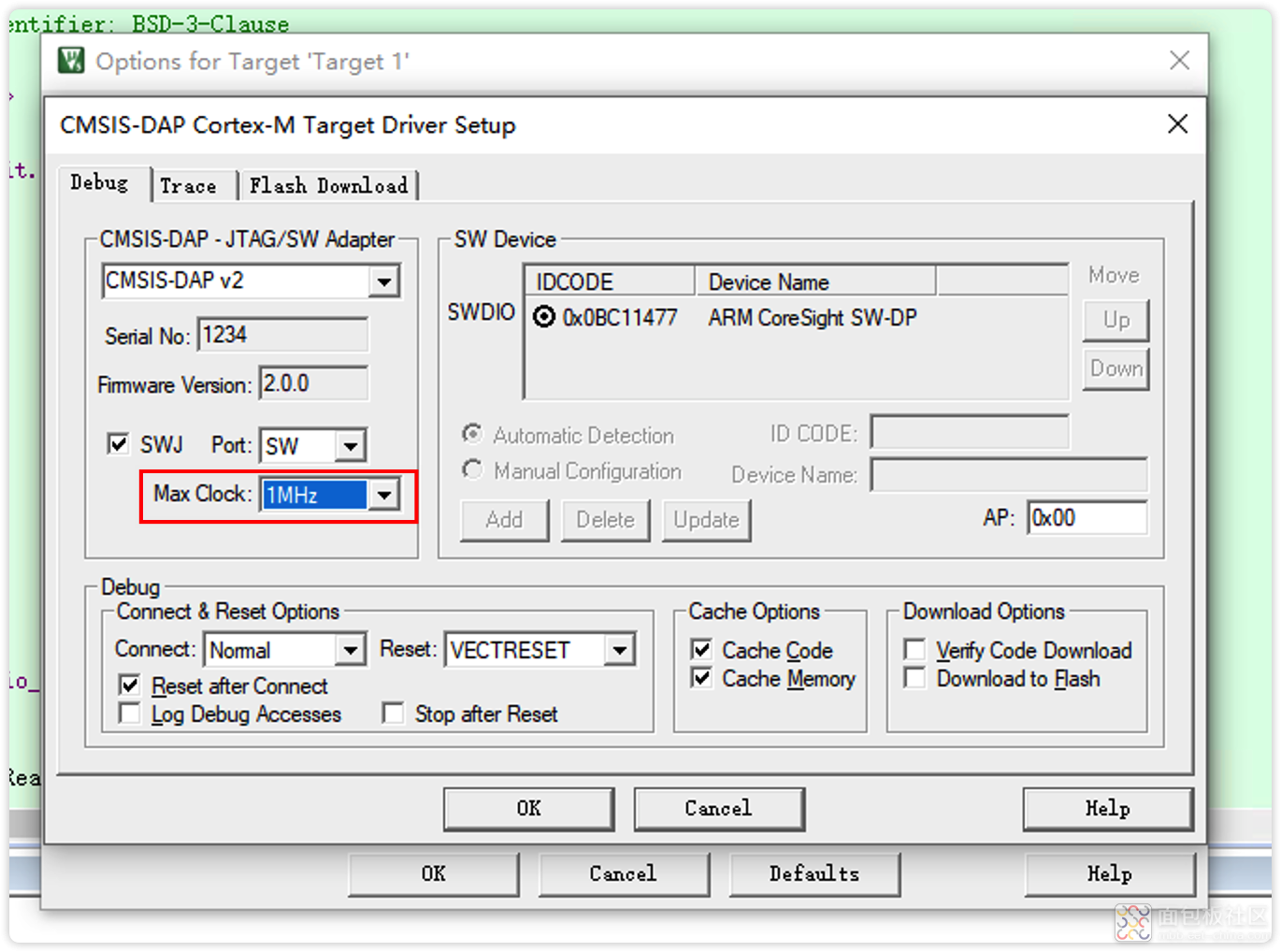
Task: Enable Download to Flash checkbox
Action: click(915, 678)
